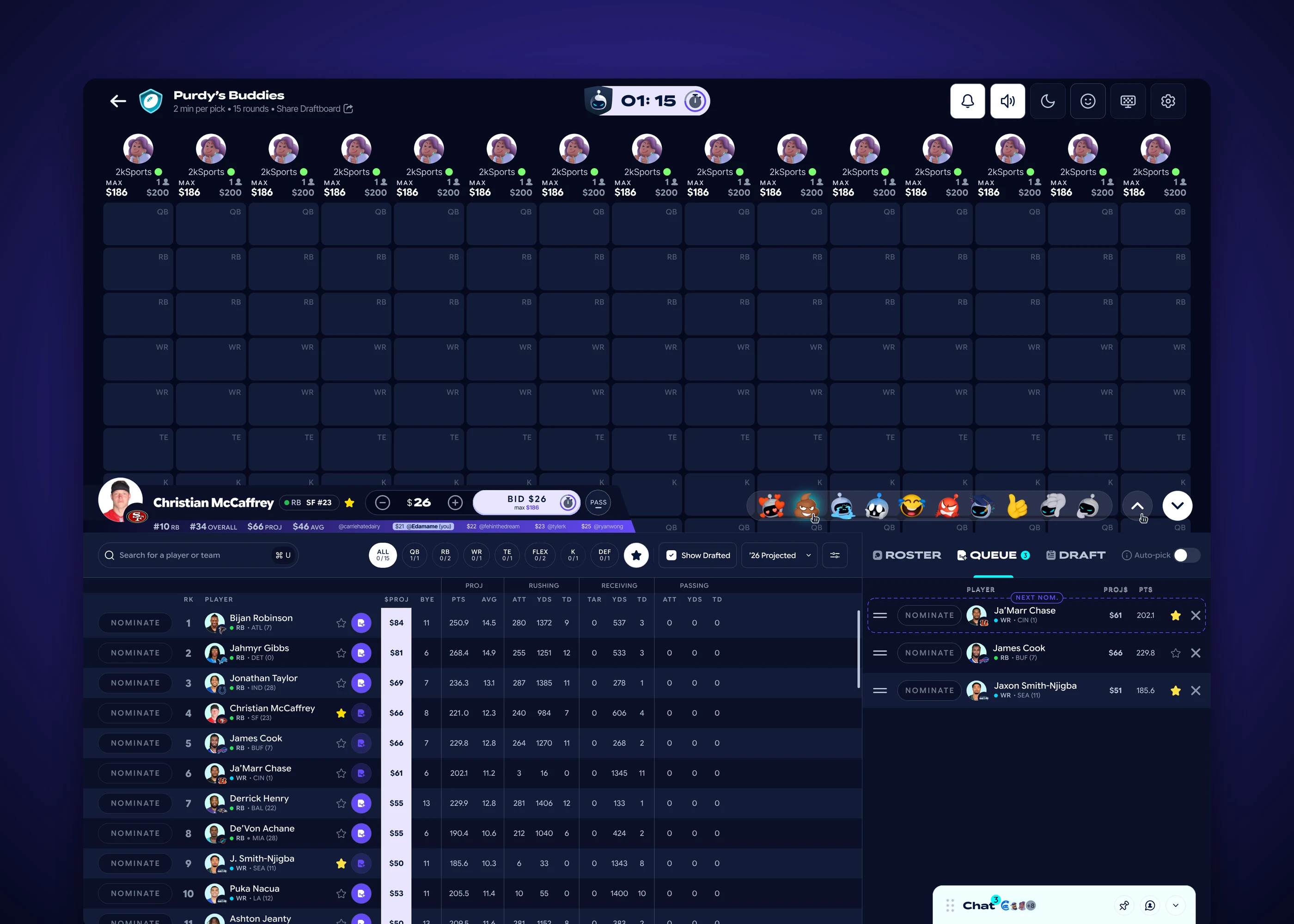Add Derrick Henry to queue
Viewport: 1294px width, 924px height.
361,803
